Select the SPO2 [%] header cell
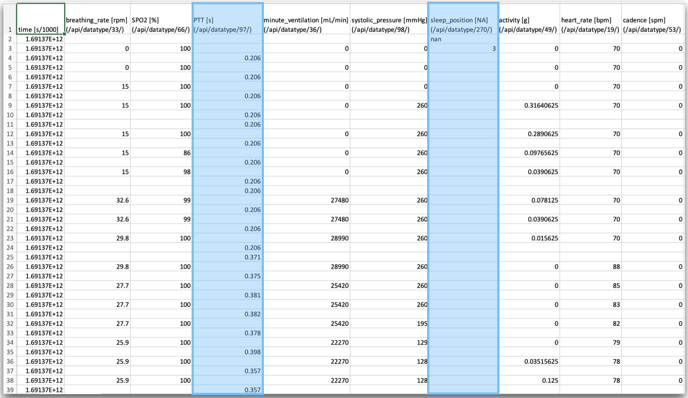Image resolution: width=688 pixels, height=398 pixels. coord(161,19)
